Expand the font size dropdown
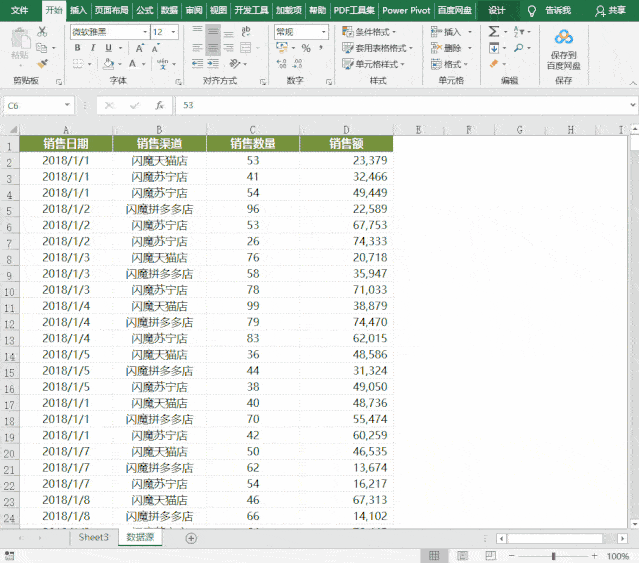 pos(174,32)
